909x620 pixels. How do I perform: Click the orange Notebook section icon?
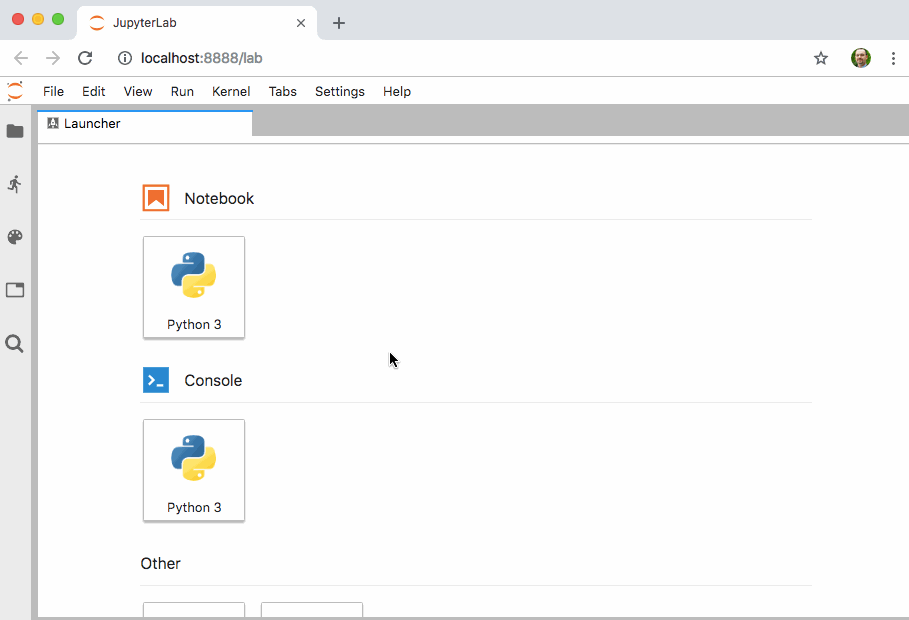click(x=156, y=198)
